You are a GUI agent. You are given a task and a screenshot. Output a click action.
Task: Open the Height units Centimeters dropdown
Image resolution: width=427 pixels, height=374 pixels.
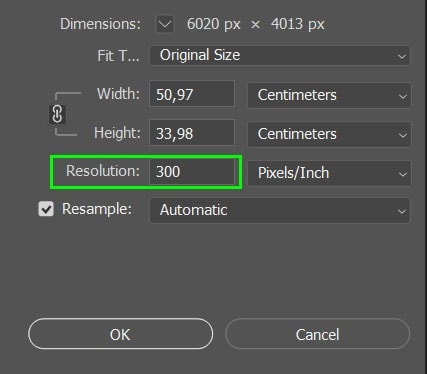(329, 134)
